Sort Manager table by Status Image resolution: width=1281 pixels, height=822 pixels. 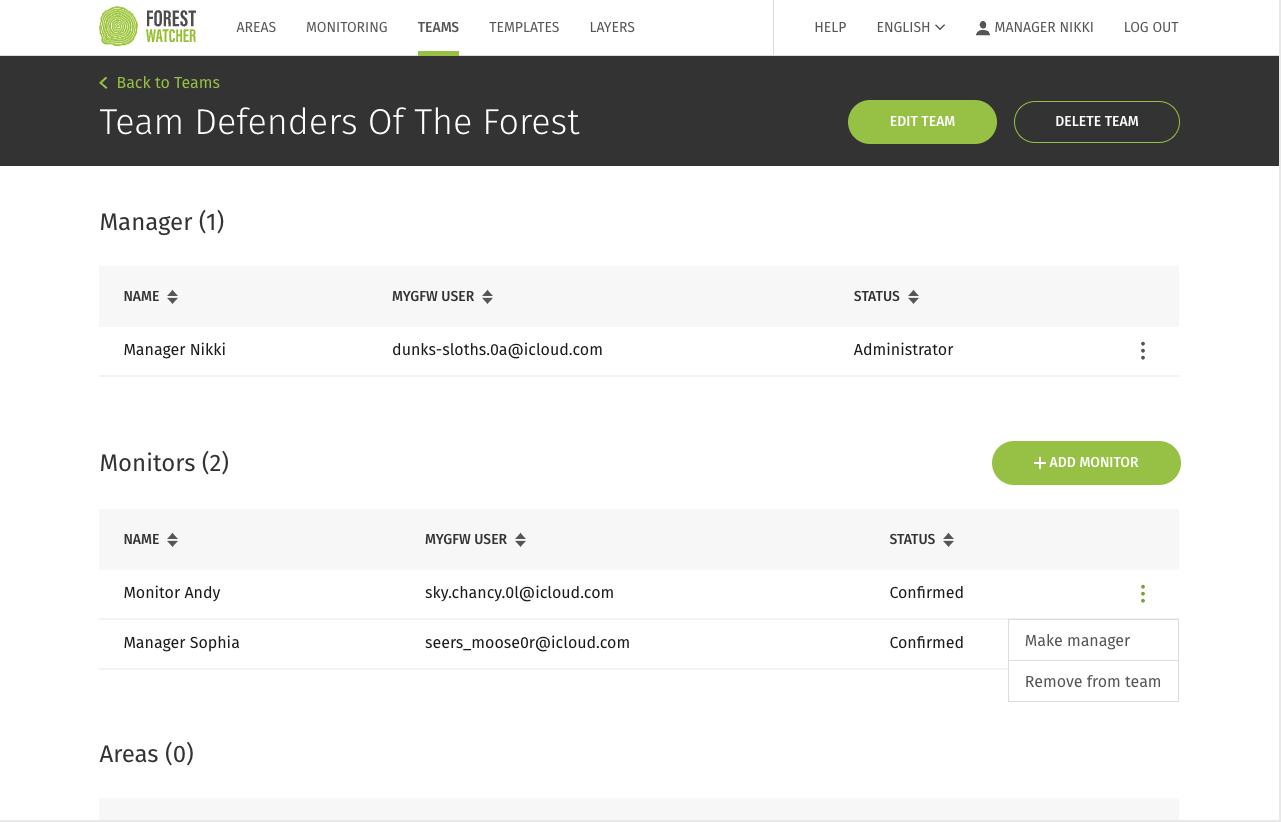pyautogui.click(x=913, y=297)
